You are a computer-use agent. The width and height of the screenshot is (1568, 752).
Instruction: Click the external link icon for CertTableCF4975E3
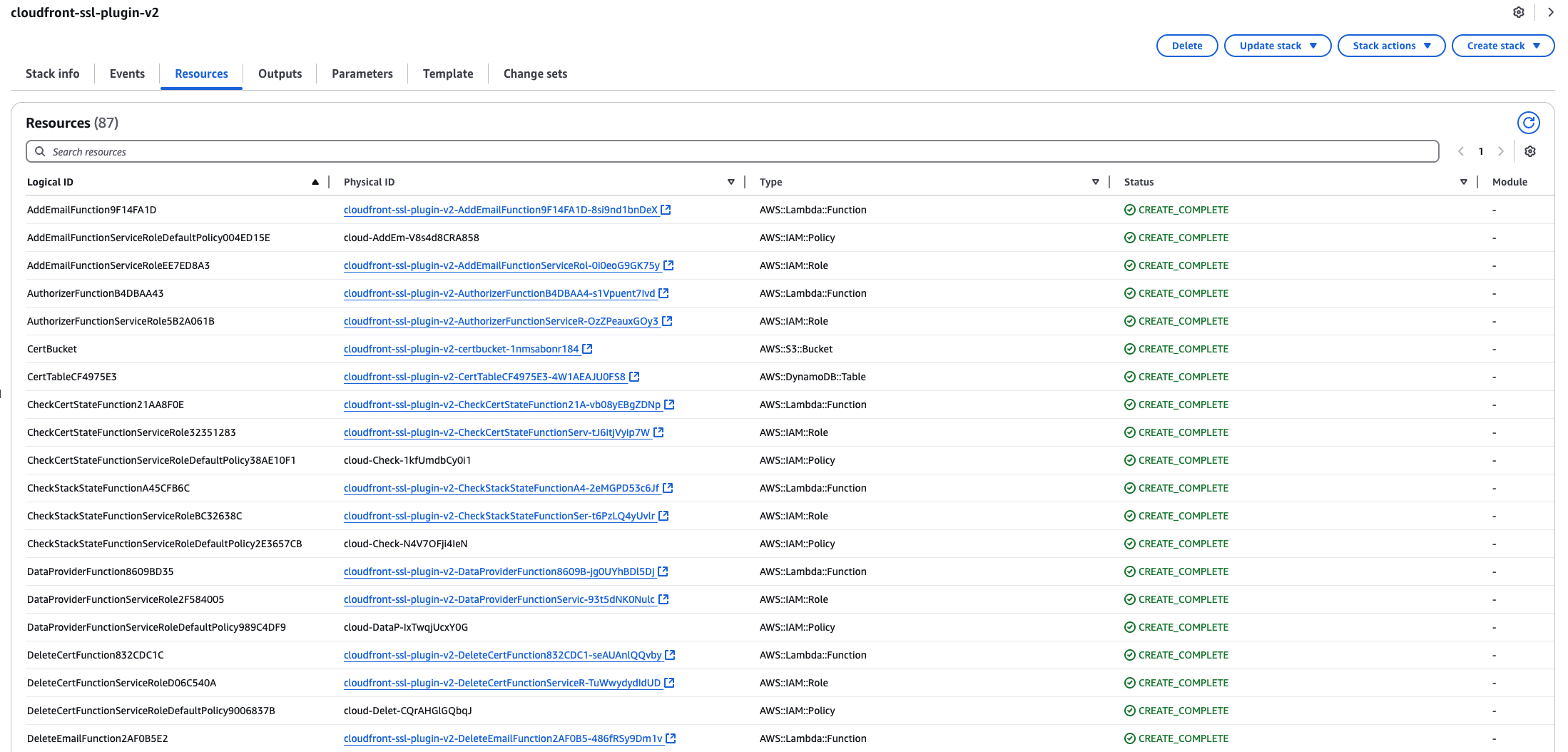634,377
